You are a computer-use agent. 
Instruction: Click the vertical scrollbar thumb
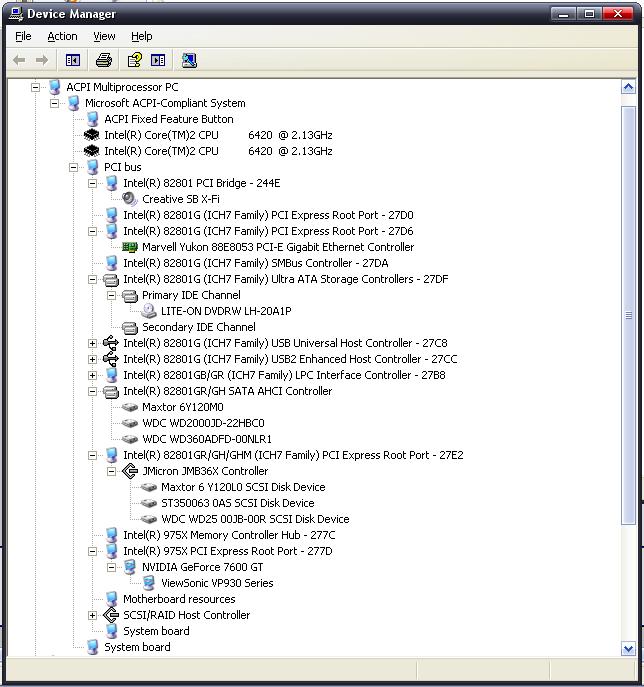(628, 315)
